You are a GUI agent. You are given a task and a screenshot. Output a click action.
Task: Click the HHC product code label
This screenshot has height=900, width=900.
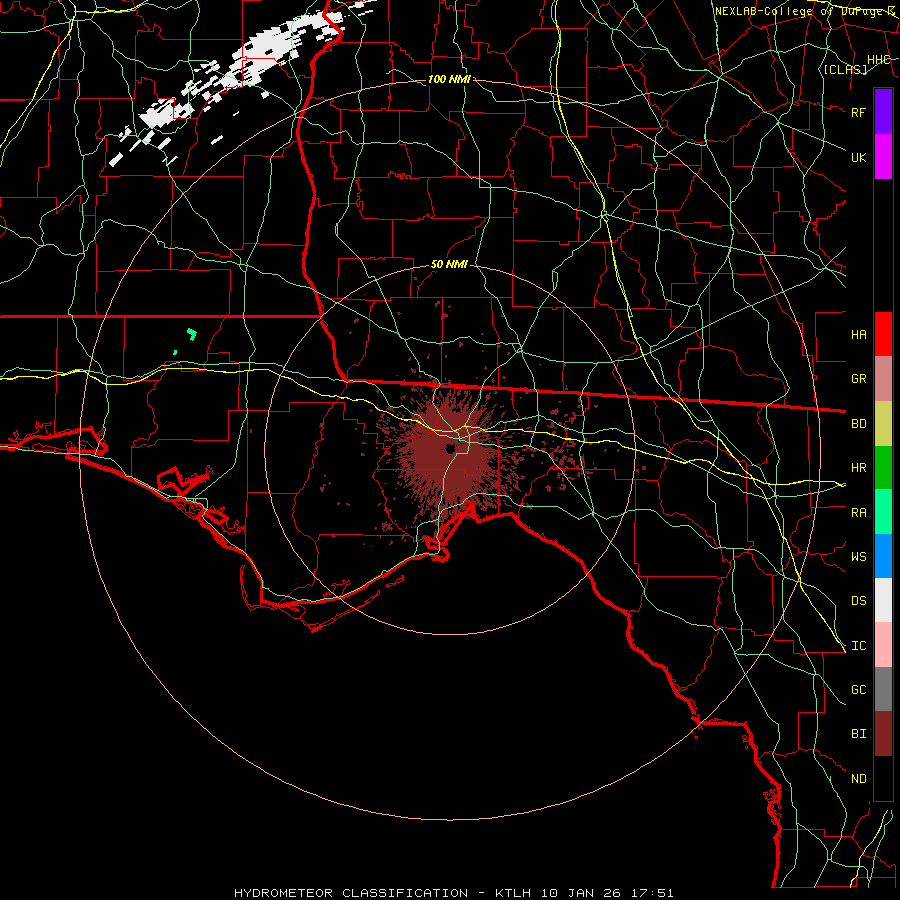point(878,60)
